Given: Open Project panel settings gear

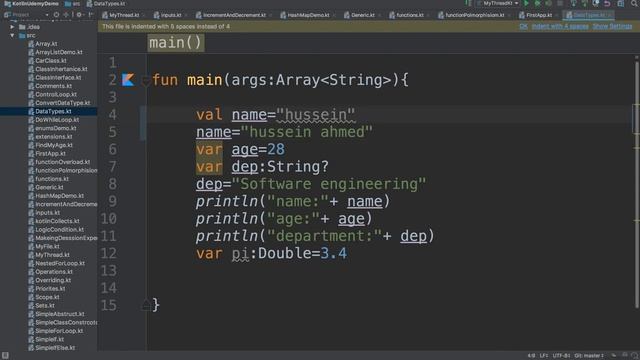Looking at the screenshot, I should pos(79,15).
